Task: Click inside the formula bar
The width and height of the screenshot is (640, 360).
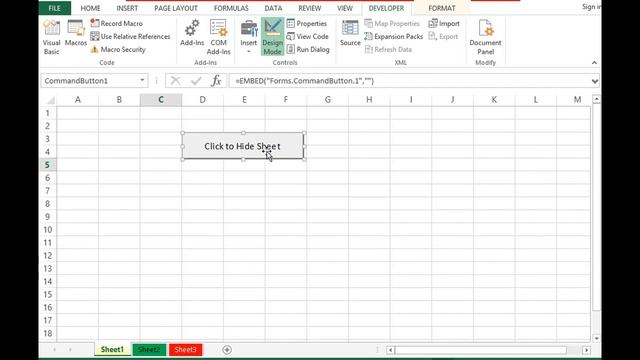Action: 409,81
